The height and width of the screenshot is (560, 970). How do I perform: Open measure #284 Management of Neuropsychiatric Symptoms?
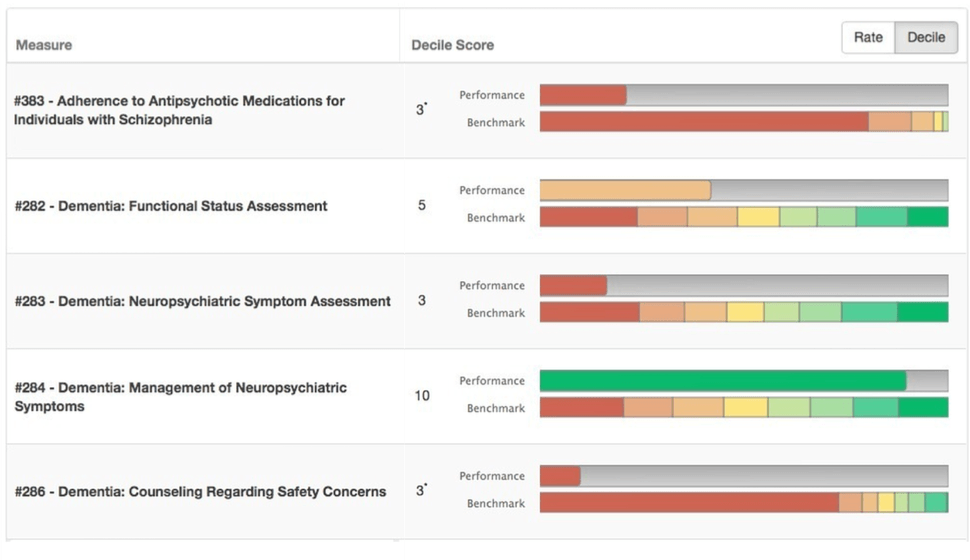click(180, 397)
